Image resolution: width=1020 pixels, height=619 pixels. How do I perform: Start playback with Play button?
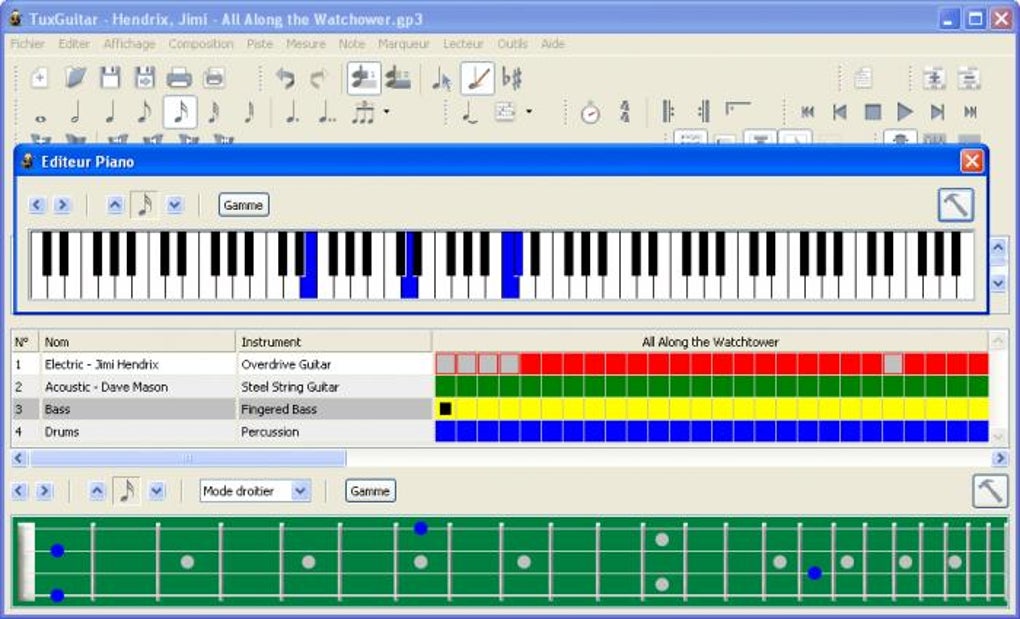[x=904, y=112]
